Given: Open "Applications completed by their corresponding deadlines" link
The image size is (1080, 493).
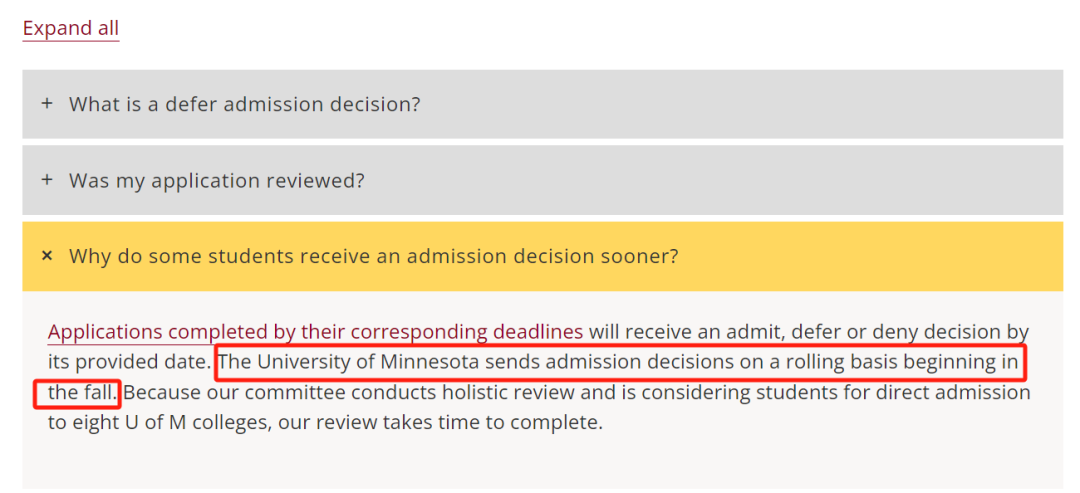Looking at the screenshot, I should (315, 331).
